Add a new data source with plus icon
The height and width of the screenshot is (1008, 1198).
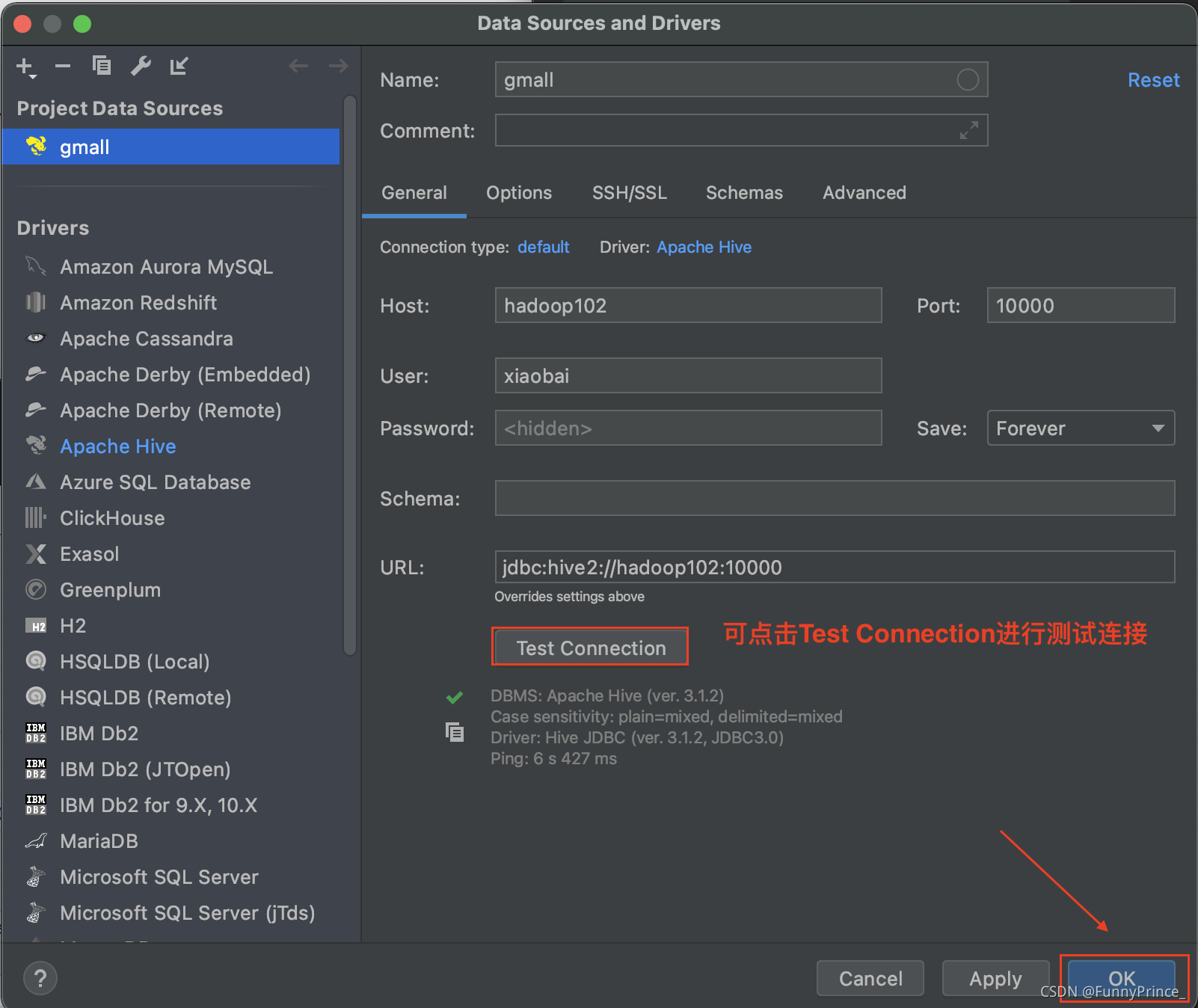pyautogui.click(x=26, y=67)
